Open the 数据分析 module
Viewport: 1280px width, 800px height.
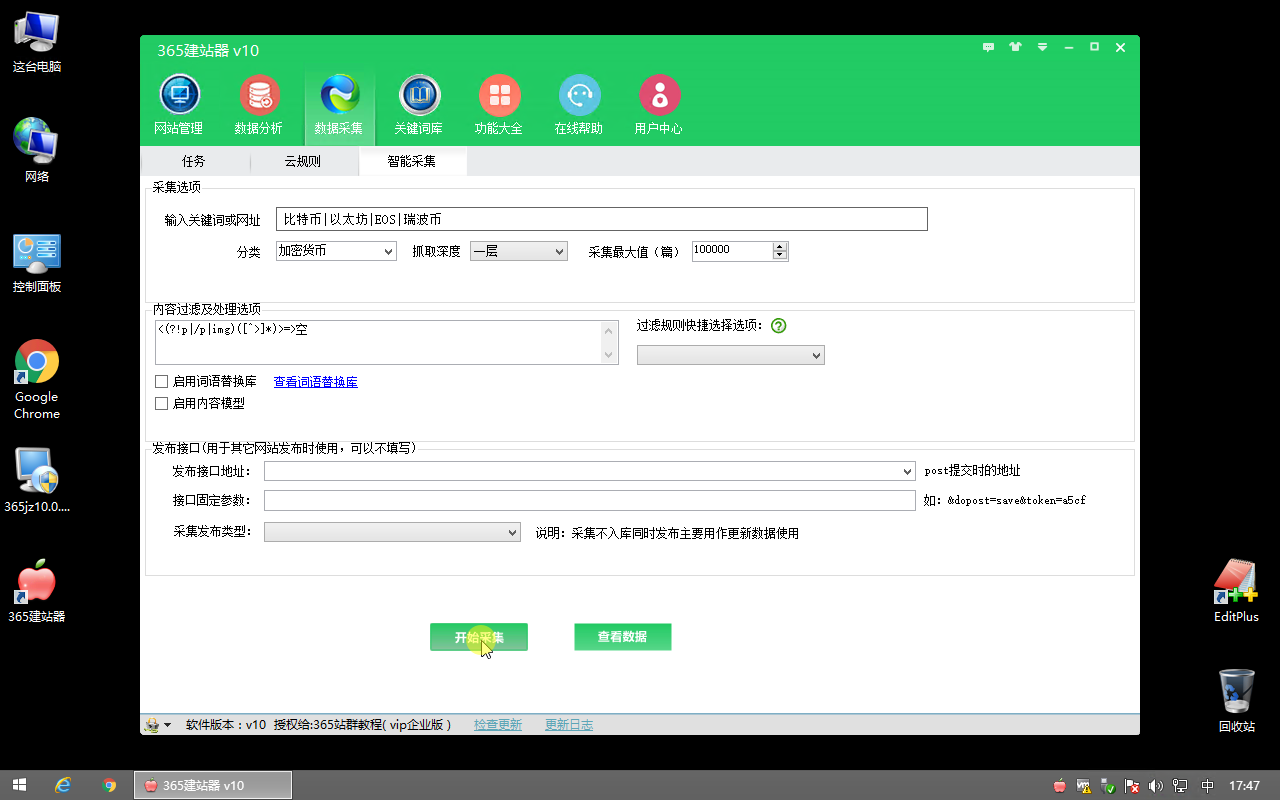(x=259, y=105)
